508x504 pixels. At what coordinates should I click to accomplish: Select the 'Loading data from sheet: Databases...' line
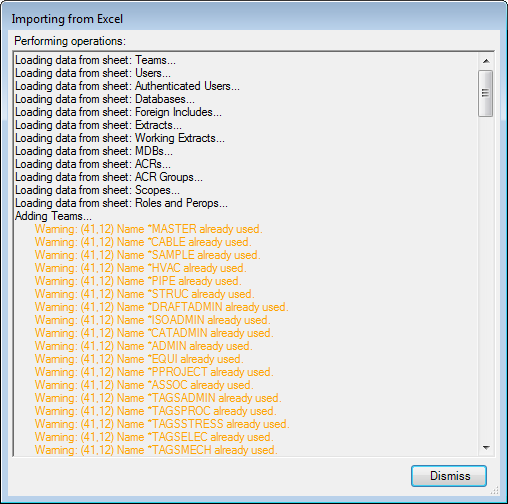(105, 99)
